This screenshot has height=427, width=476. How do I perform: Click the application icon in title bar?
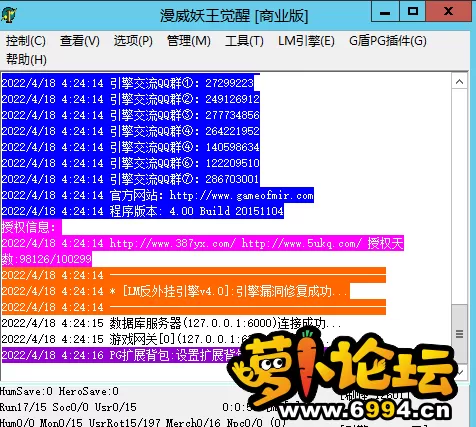[x=9, y=14]
